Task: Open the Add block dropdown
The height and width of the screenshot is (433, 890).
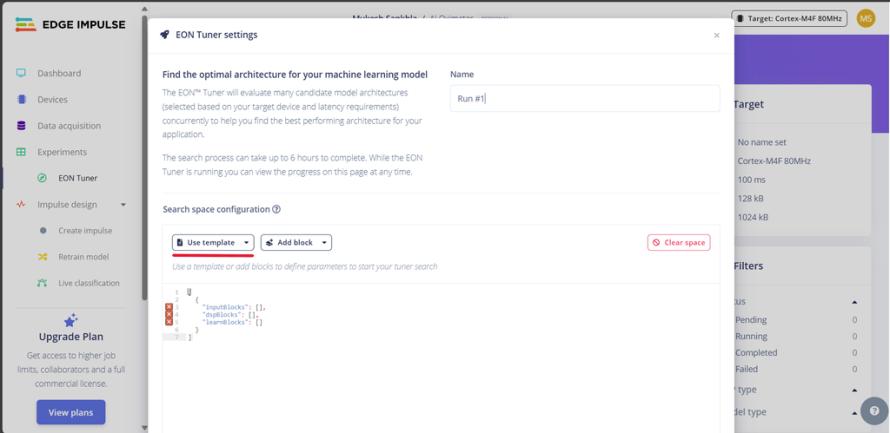Action: click(296, 243)
